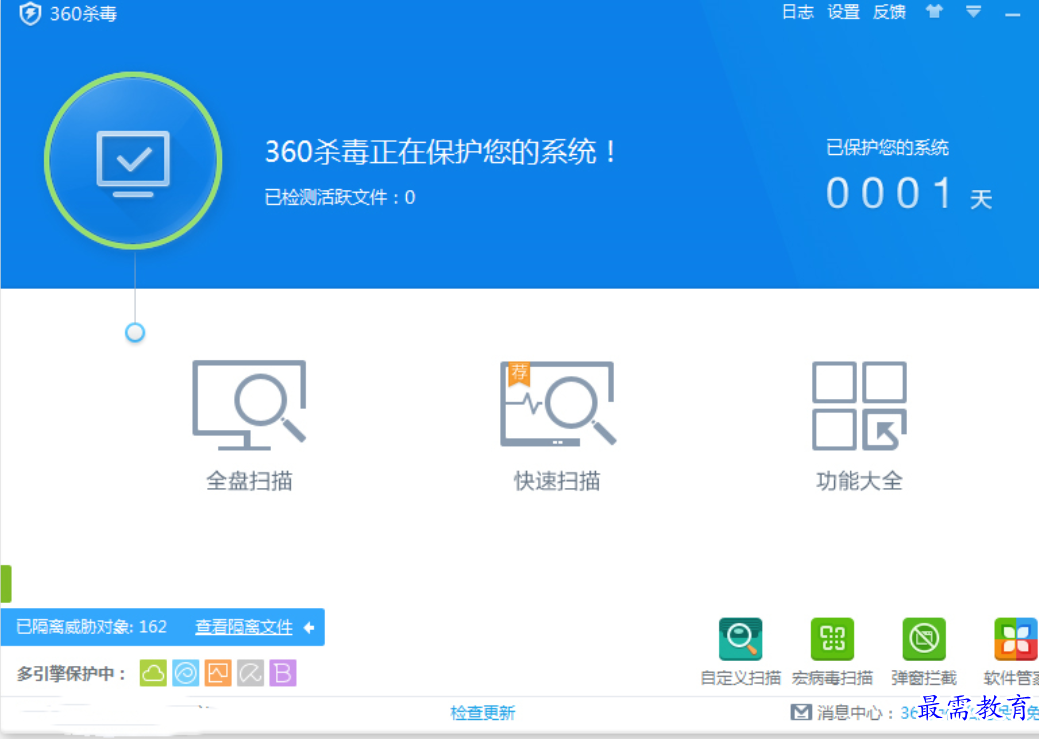
Task: Click the 0001 天 protected days counter
Action: 908,194
